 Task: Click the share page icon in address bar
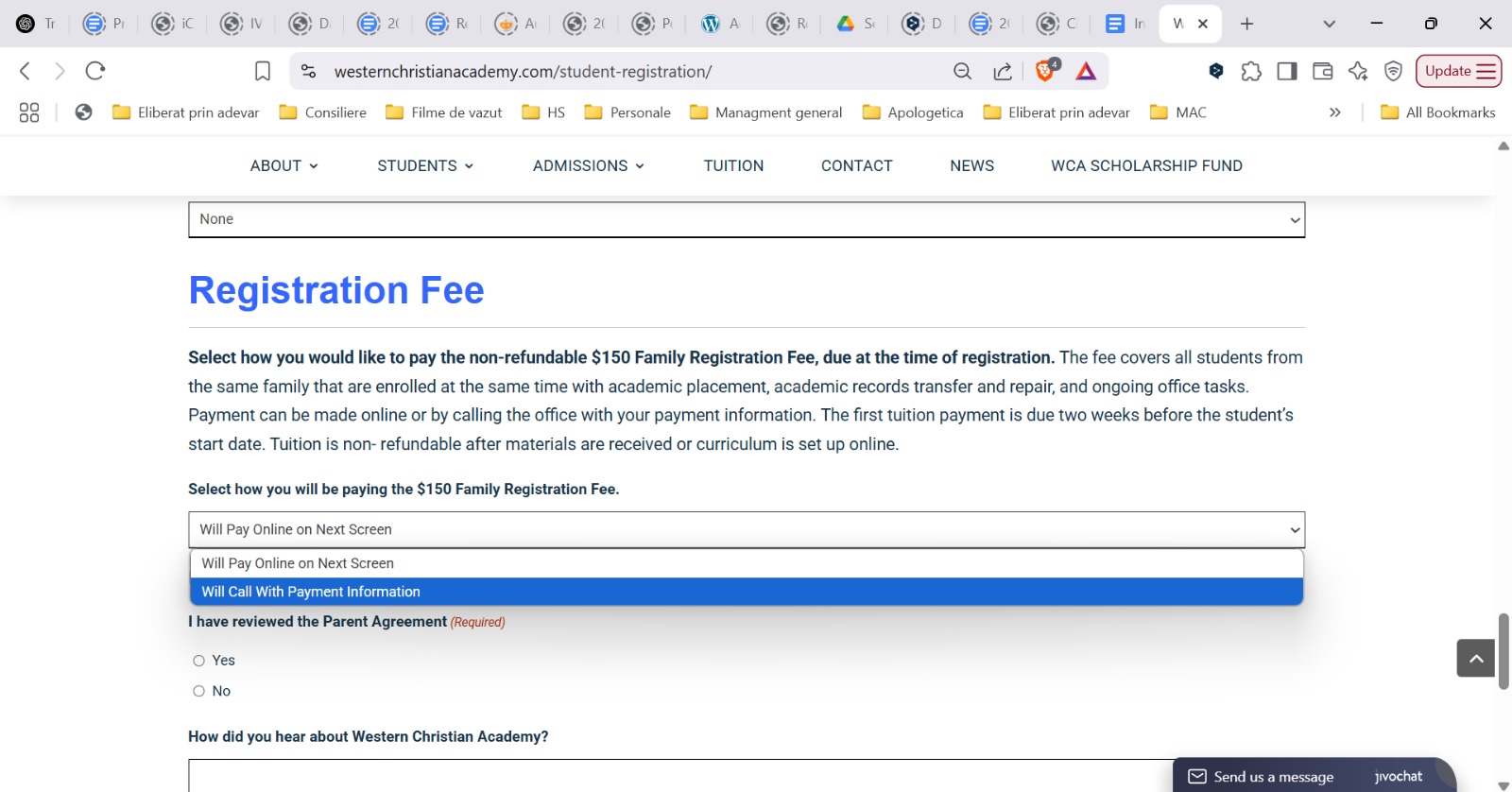click(1003, 71)
